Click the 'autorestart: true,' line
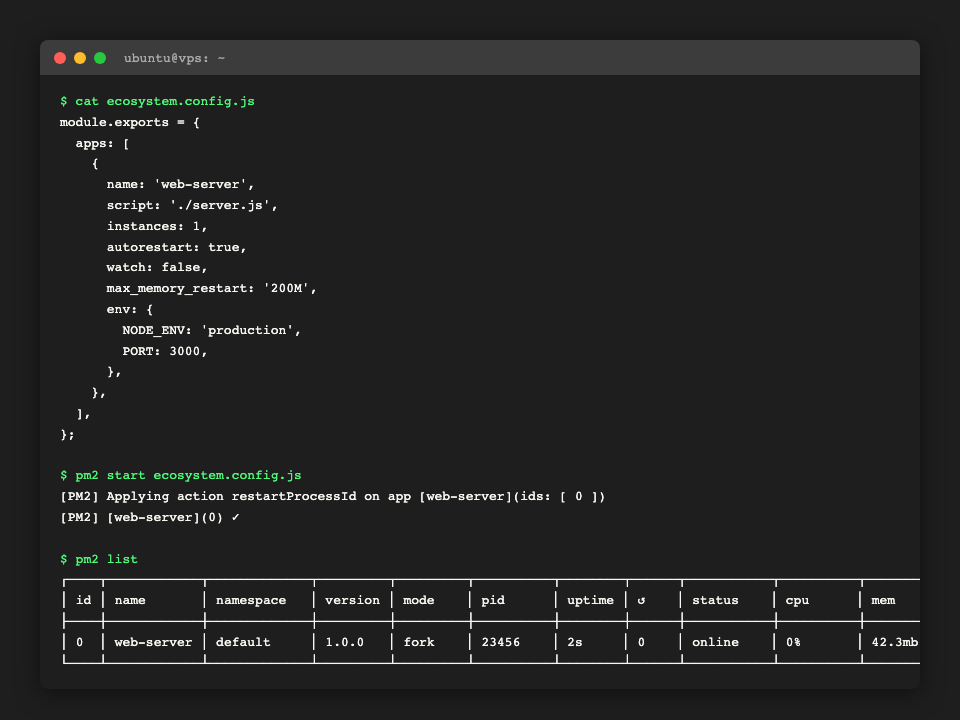Image resolution: width=960 pixels, height=720 pixels. 176,247
